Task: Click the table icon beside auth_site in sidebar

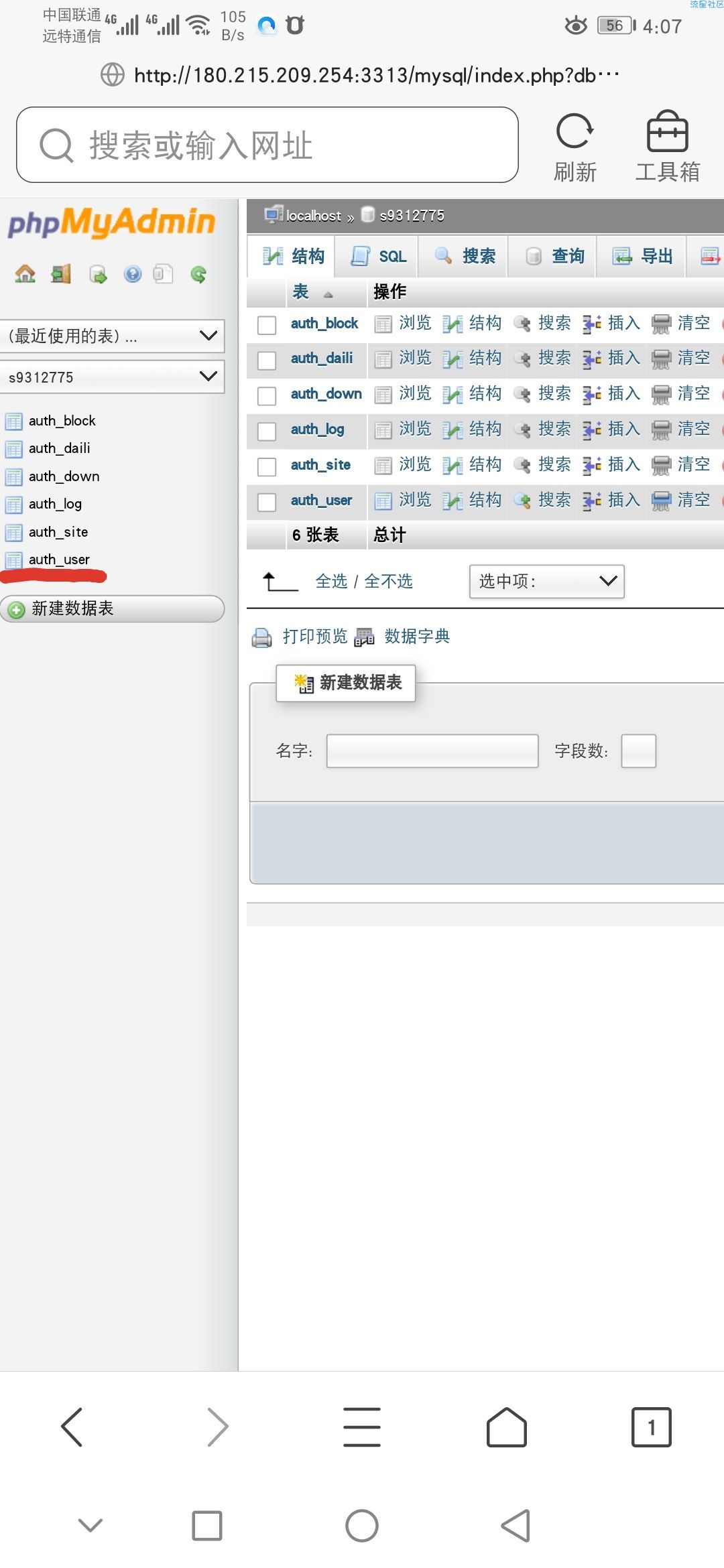Action: 13,533
